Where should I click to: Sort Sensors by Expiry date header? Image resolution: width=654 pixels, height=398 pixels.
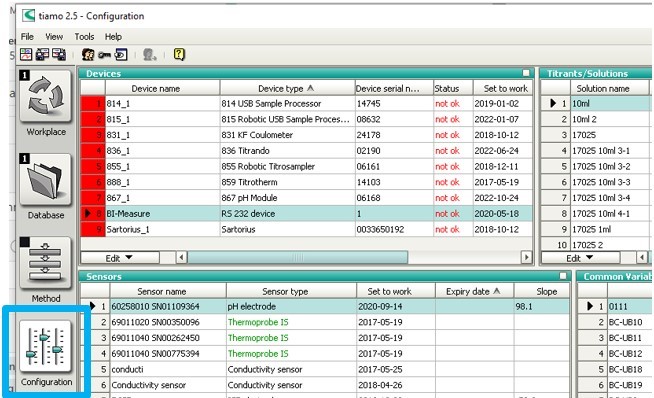(x=474, y=291)
